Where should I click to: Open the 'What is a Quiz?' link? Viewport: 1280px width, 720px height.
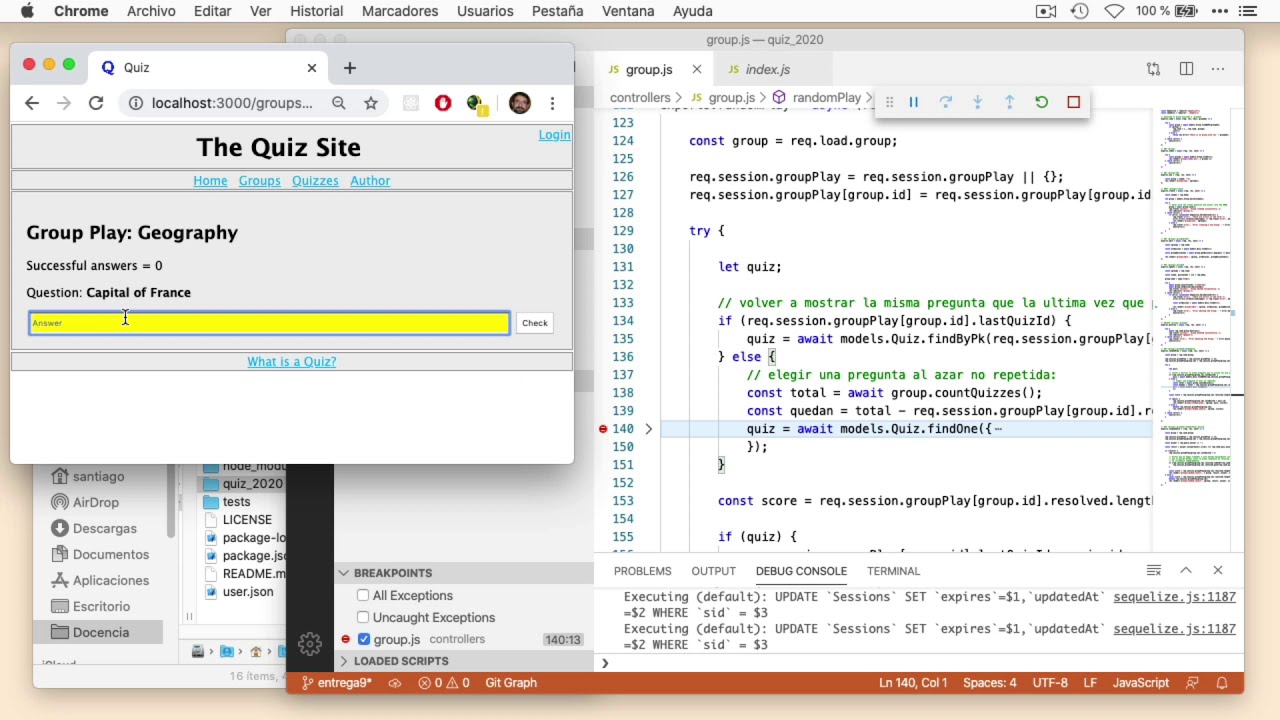[x=292, y=362]
